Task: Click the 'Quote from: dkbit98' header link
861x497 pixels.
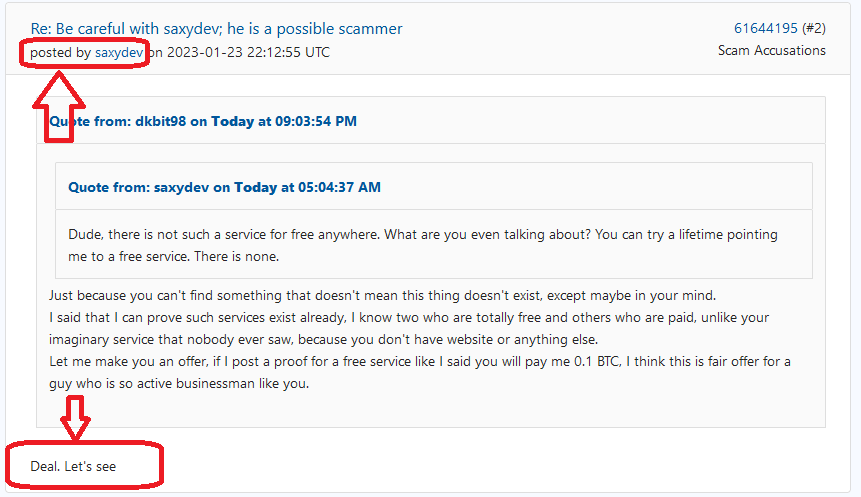Action: (x=203, y=121)
